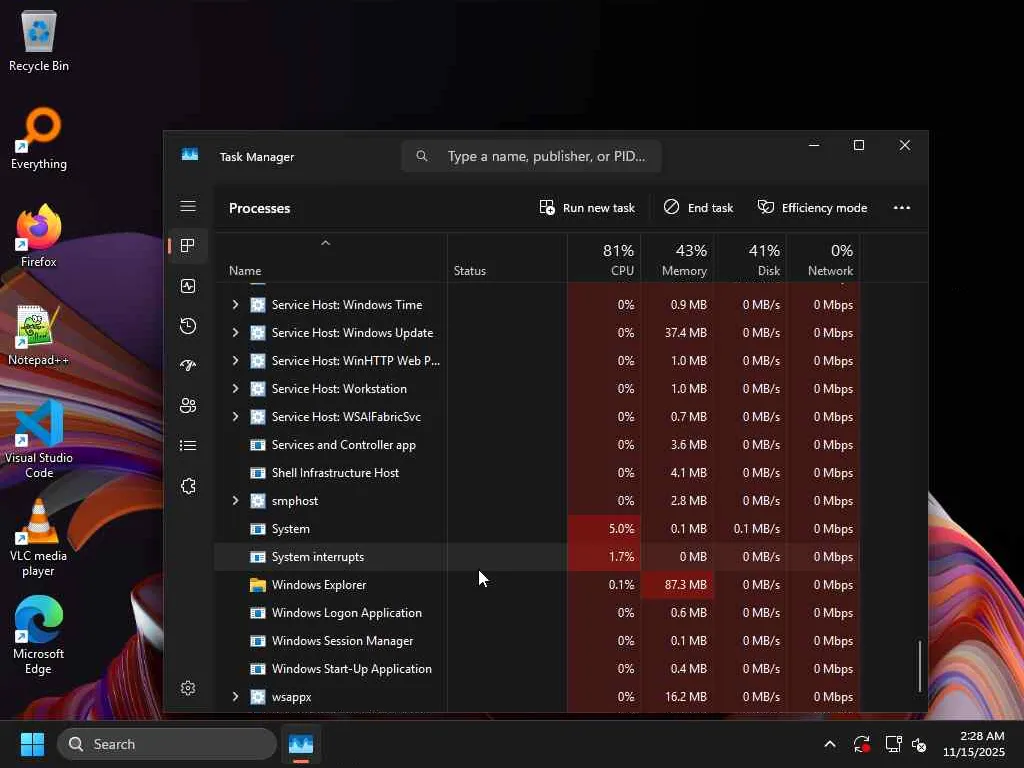Select the Windows Explorer process row
Image resolution: width=1024 pixels, height=768 pixels.
tap(537, 585)
